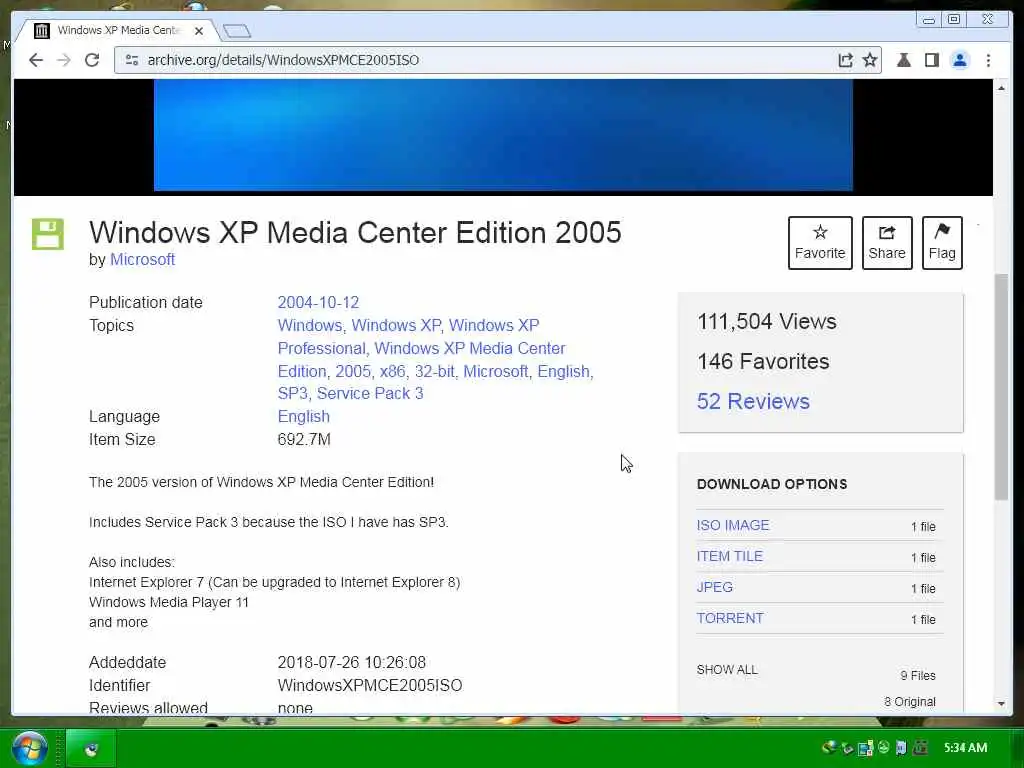Viewport: 1024px width, 768px height.
Task: Download via the TORRENT option
Action: [729, 618]
